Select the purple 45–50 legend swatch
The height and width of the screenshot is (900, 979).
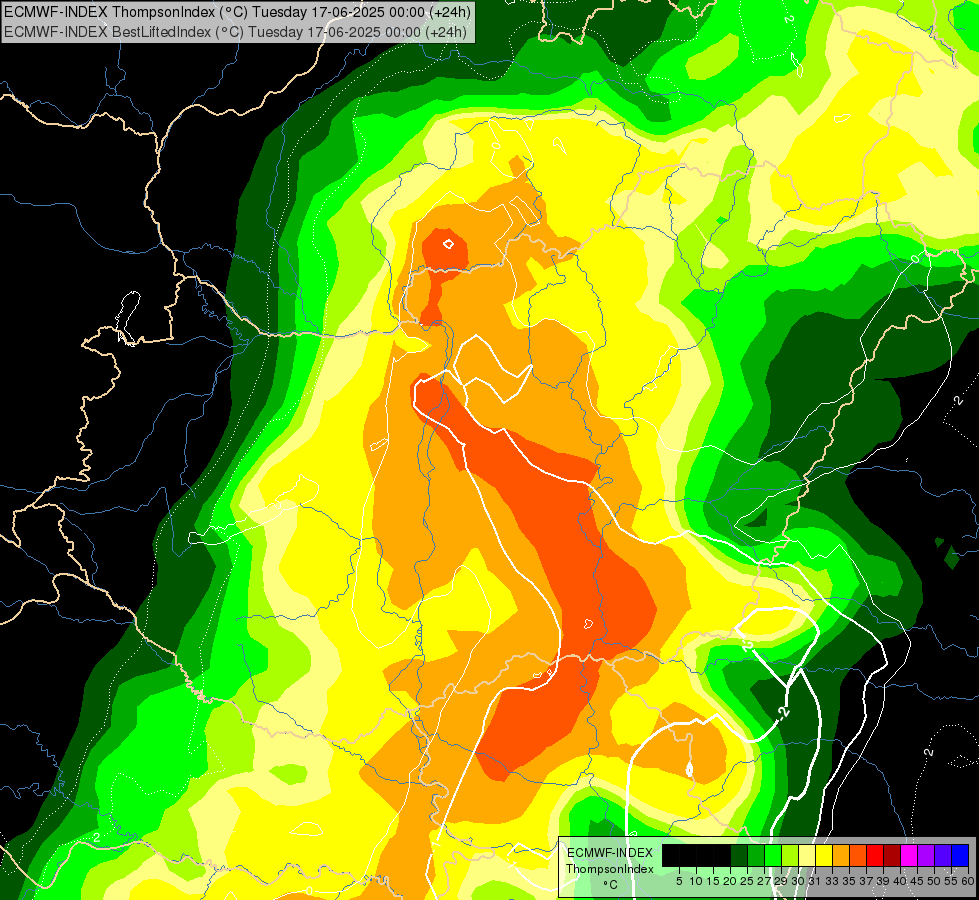click(926, 855)
